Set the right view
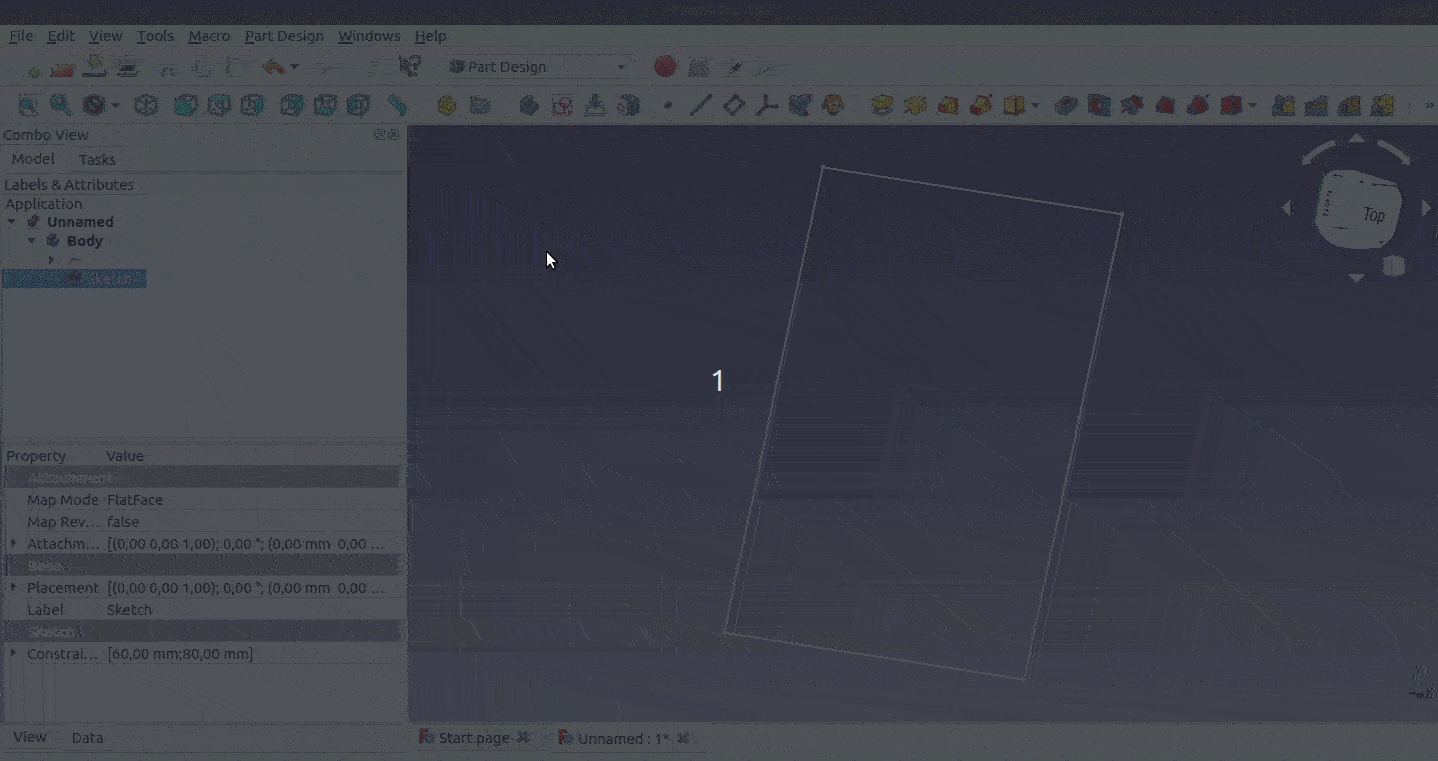 [x=252, y=105]
